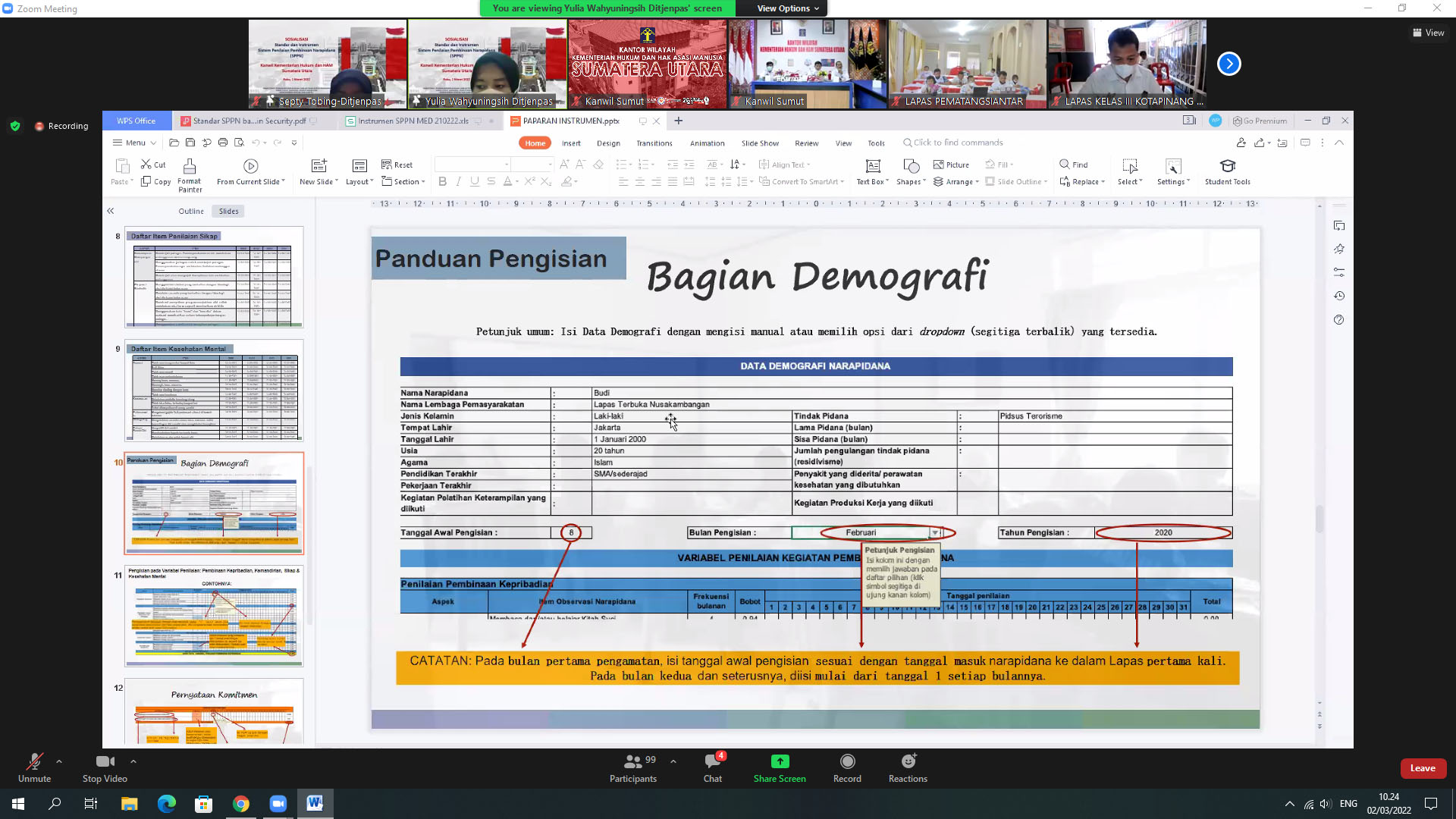Click next arrow on video gallery strip
Viewport: 1456px width, 819px height.
(x=1228, y=64)
